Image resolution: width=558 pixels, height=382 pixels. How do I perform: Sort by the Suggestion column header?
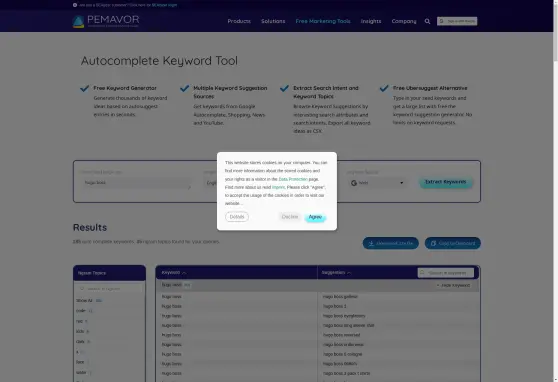(336, 272)
